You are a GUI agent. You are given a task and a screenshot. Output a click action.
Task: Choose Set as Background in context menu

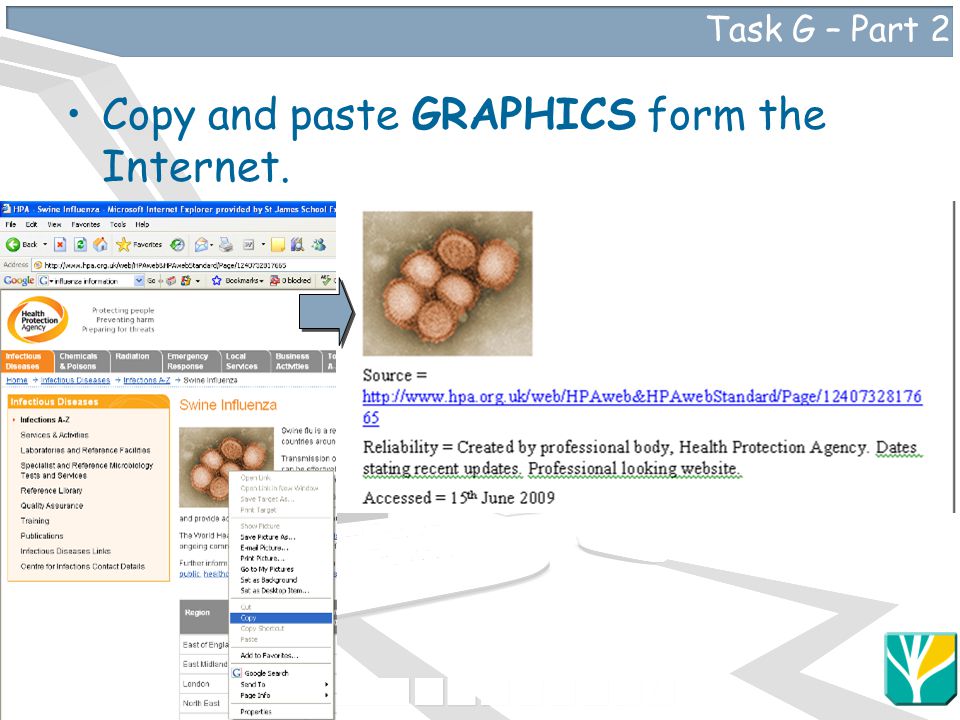click(281, 580)
